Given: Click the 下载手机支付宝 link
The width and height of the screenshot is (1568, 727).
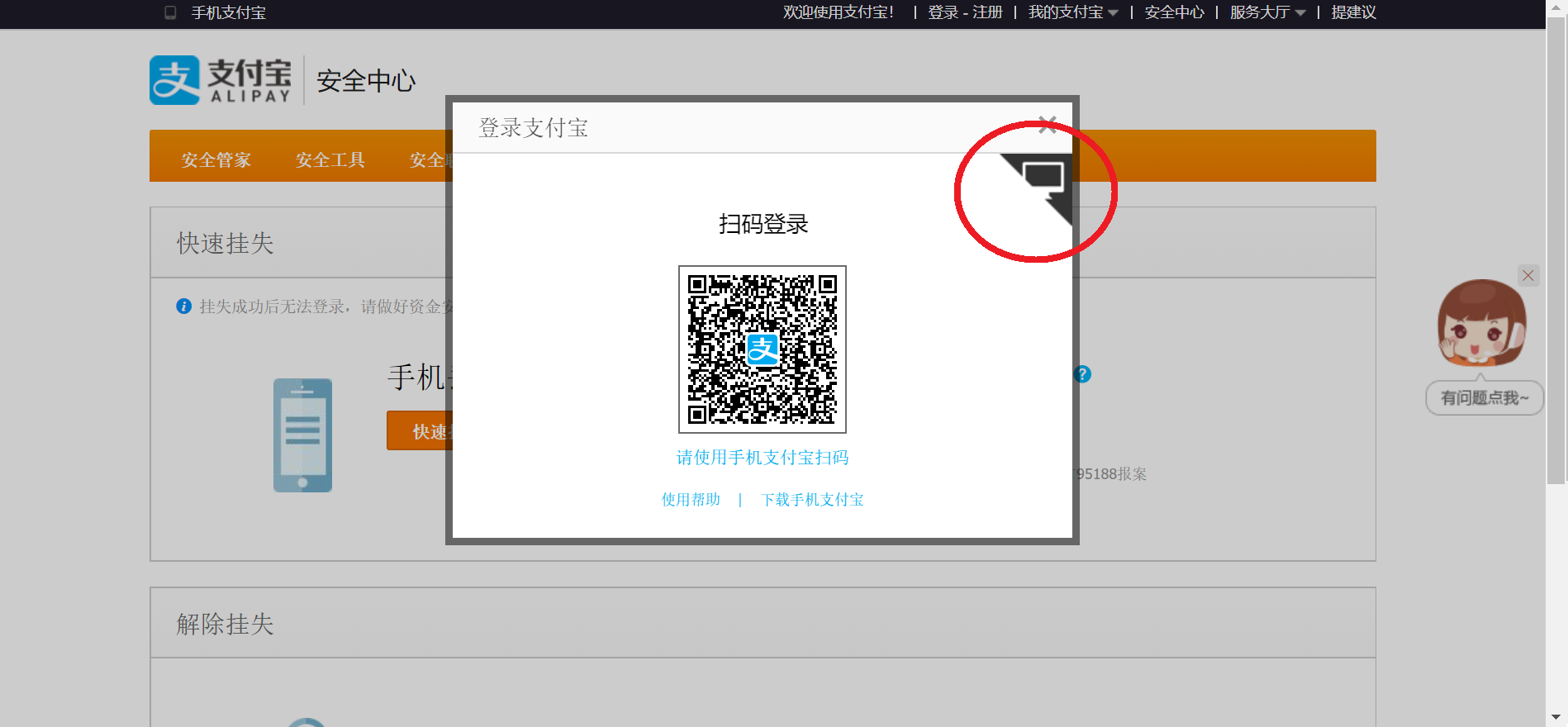Looking at the screenshot, I should [x=812, y=500].
